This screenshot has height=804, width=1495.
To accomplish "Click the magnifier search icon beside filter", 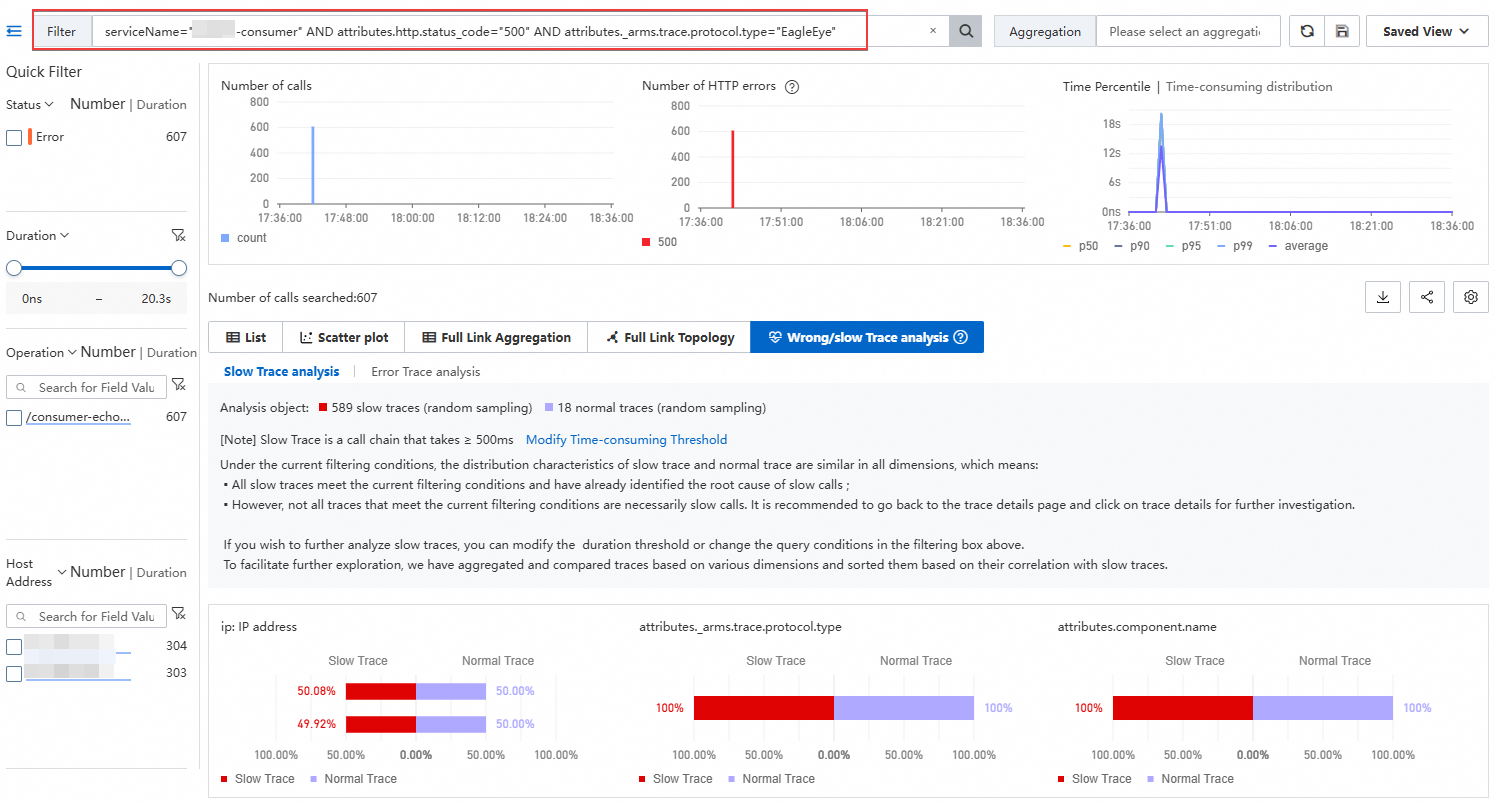I will [965, 31].
